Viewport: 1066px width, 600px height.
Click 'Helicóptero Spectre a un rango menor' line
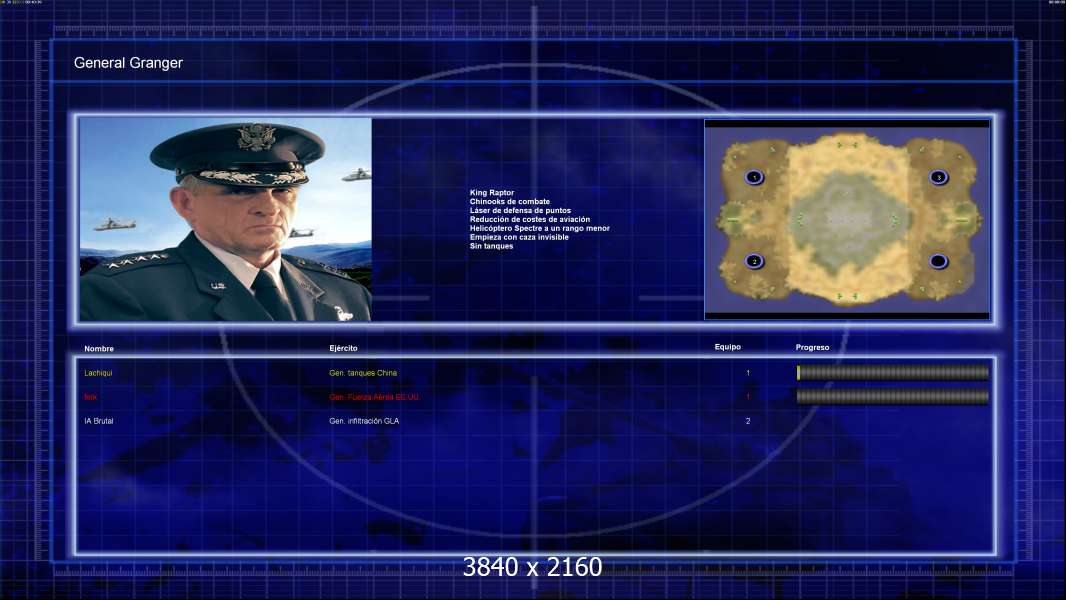(x=540, y=228)
